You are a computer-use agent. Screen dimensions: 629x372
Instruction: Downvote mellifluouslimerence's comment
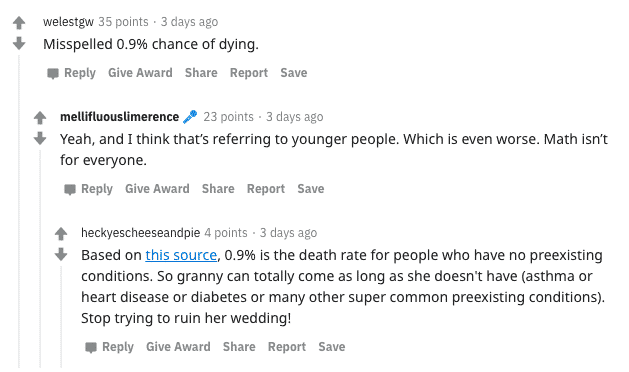click(40, 138)
